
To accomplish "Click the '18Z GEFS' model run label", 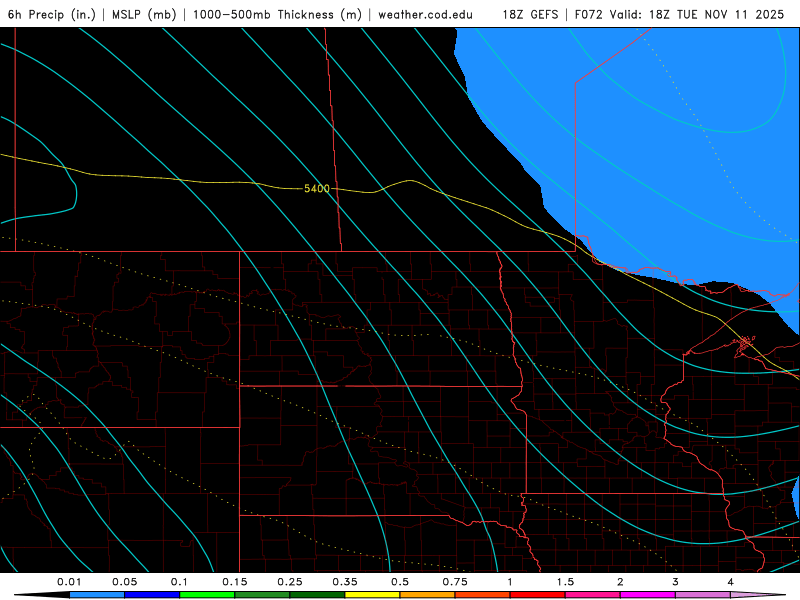I will [x=530, y=14].
